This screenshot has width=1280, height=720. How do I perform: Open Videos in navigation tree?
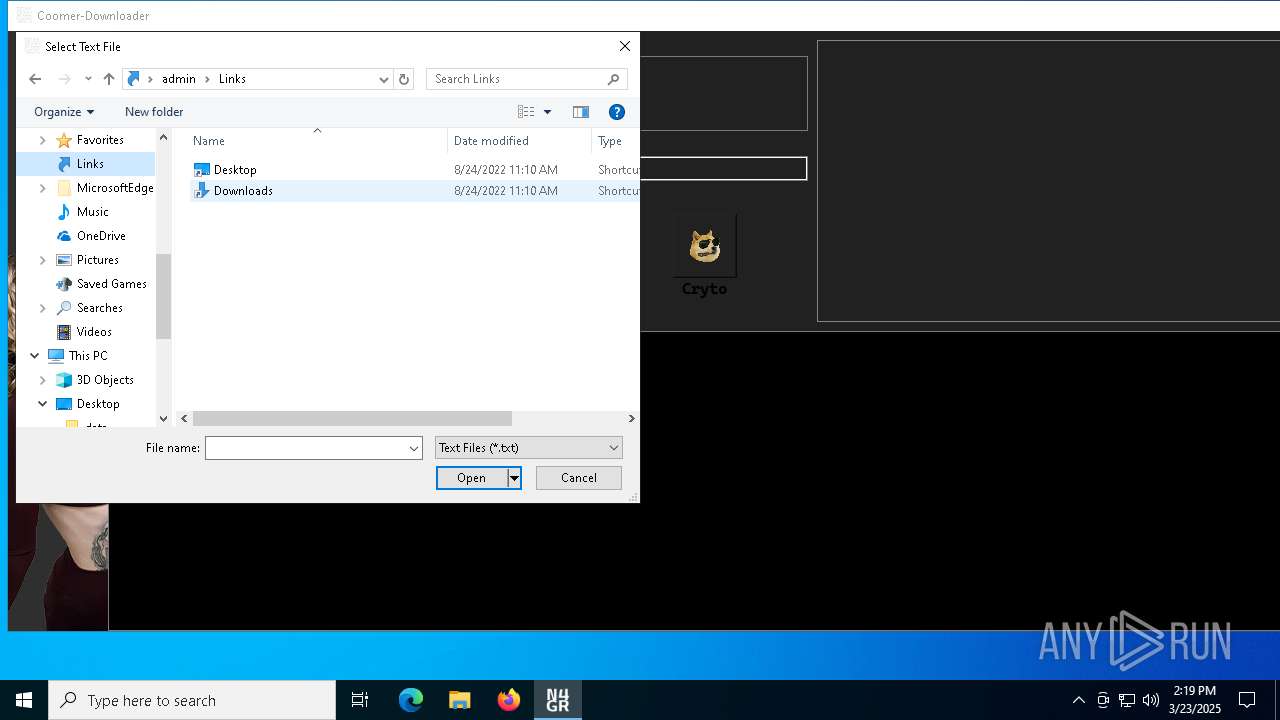pyautogui.click(x=94, y=332)
